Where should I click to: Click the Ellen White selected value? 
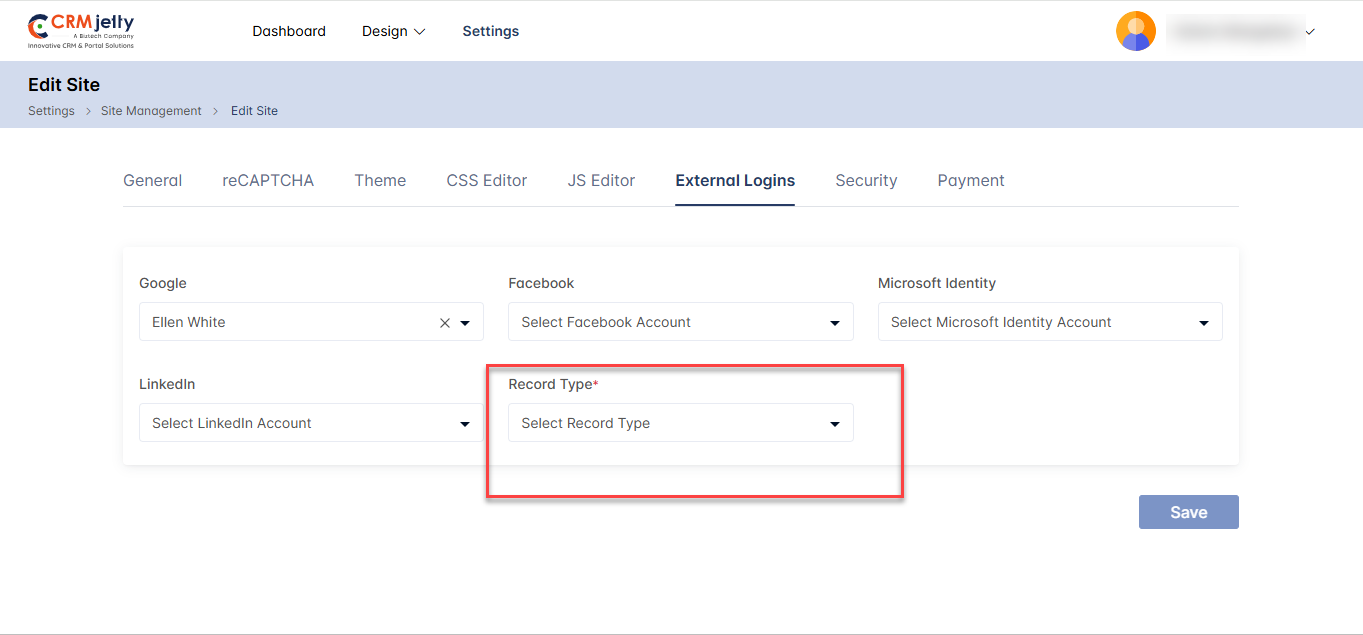point(189,322)
